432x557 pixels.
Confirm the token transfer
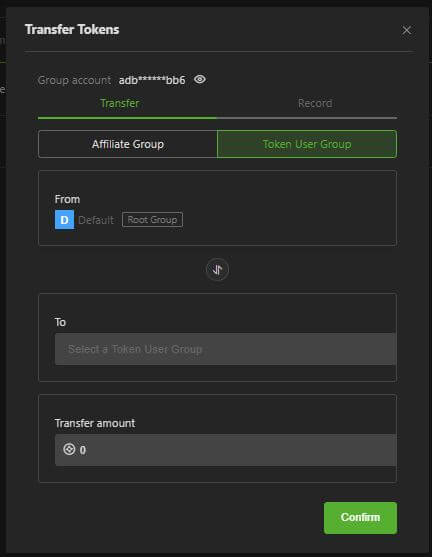click(x=360, y=518)
